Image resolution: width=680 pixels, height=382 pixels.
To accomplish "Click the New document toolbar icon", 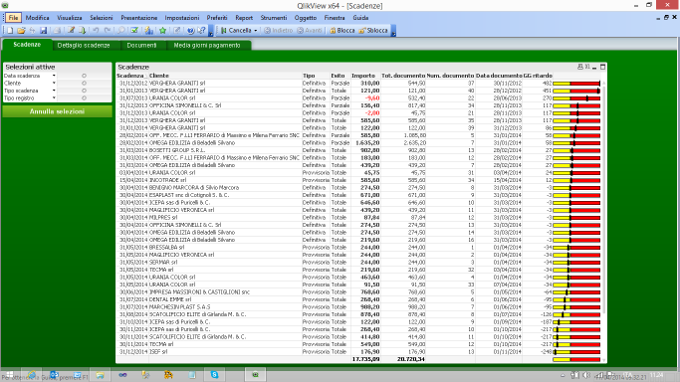I will coord(10,30).
